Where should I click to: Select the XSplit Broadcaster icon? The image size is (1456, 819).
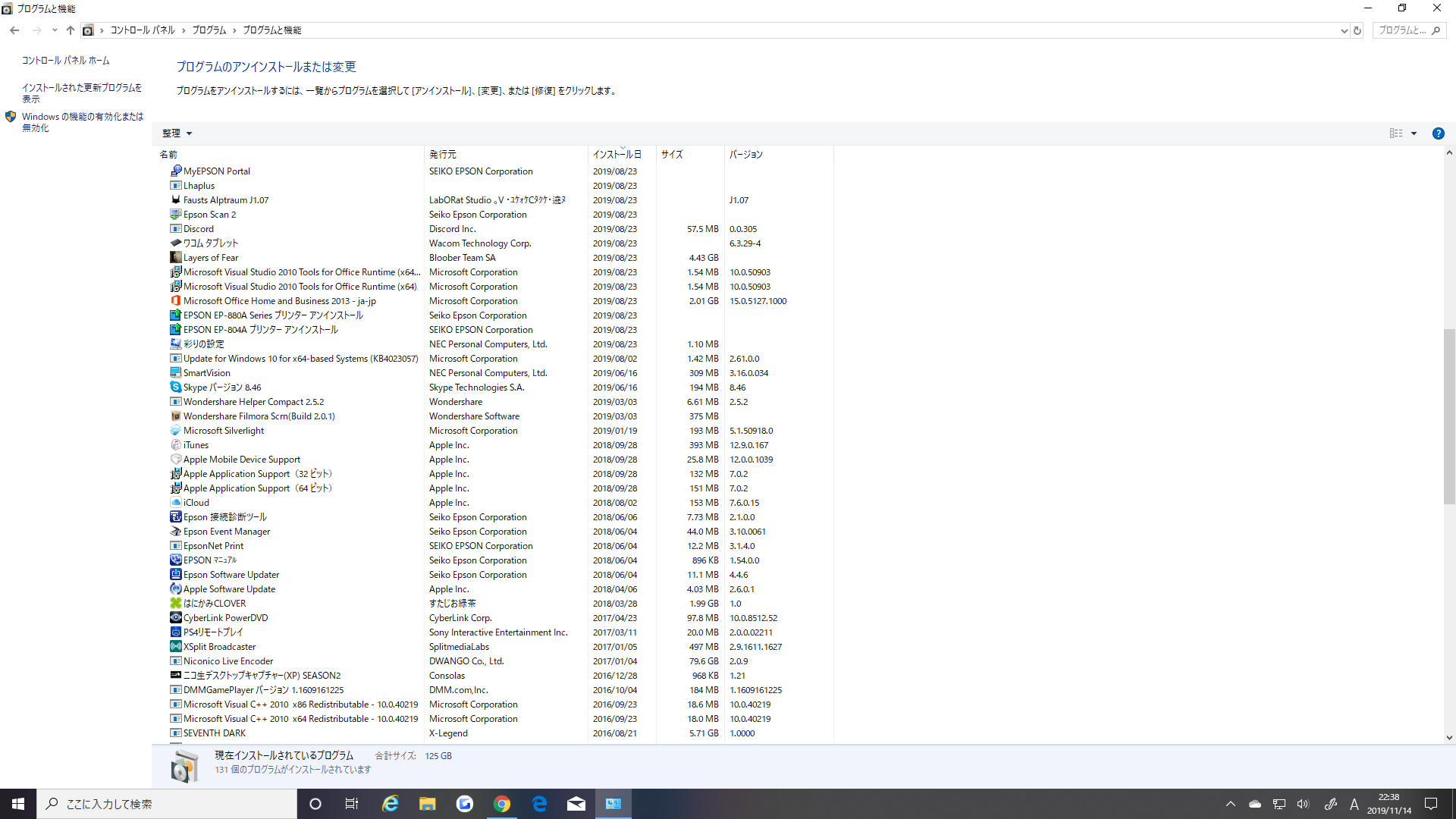click(x=175, y=647)
